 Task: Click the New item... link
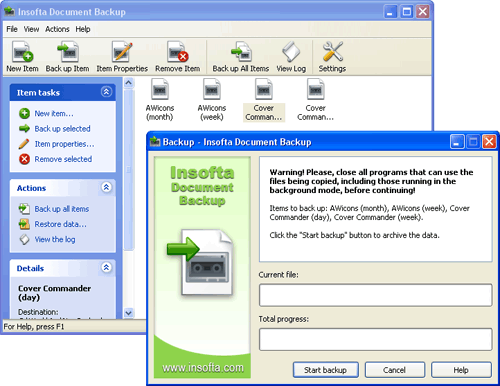[x=54, y=114]
